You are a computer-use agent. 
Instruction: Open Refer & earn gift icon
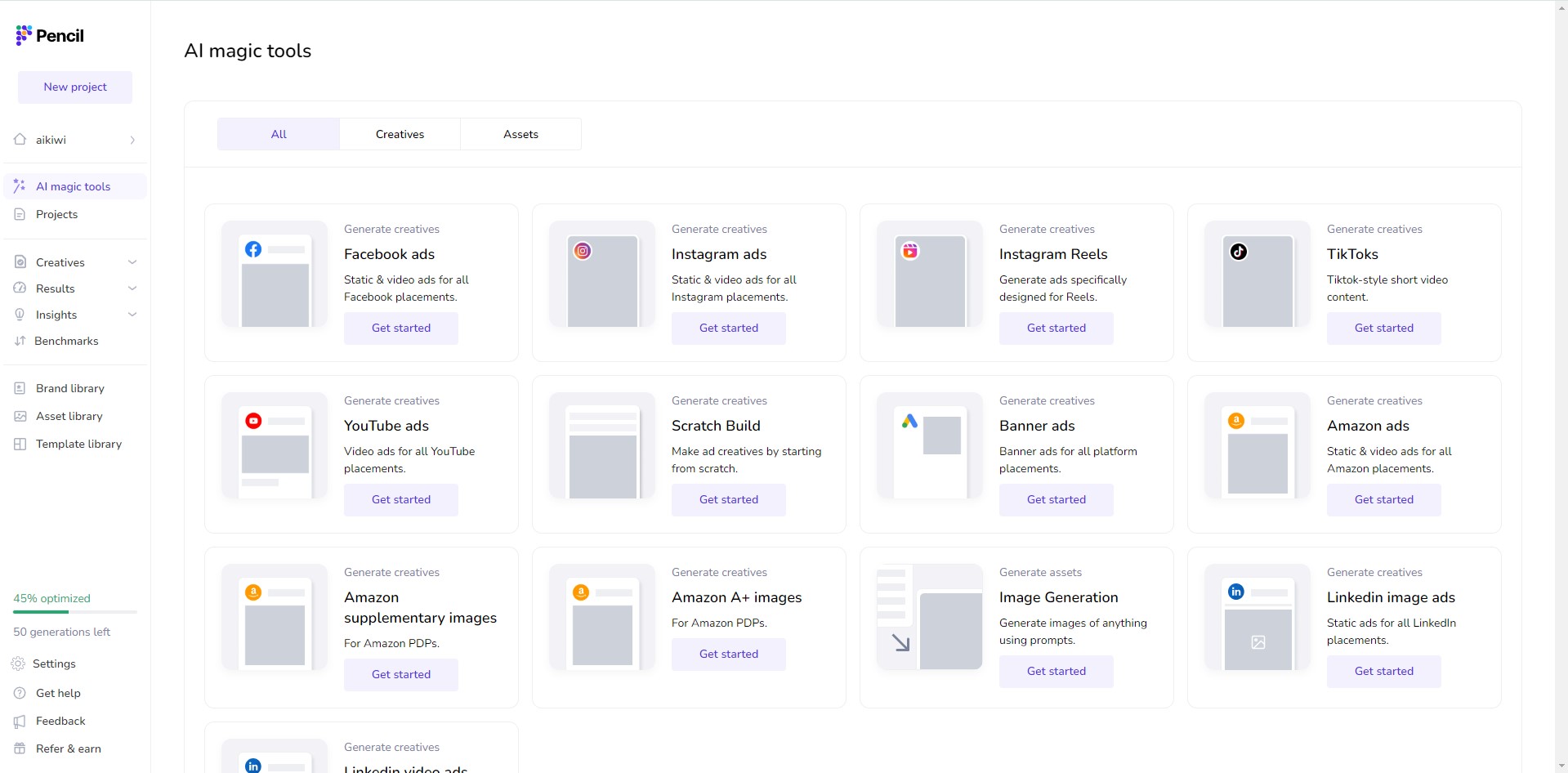click(20, 748)
